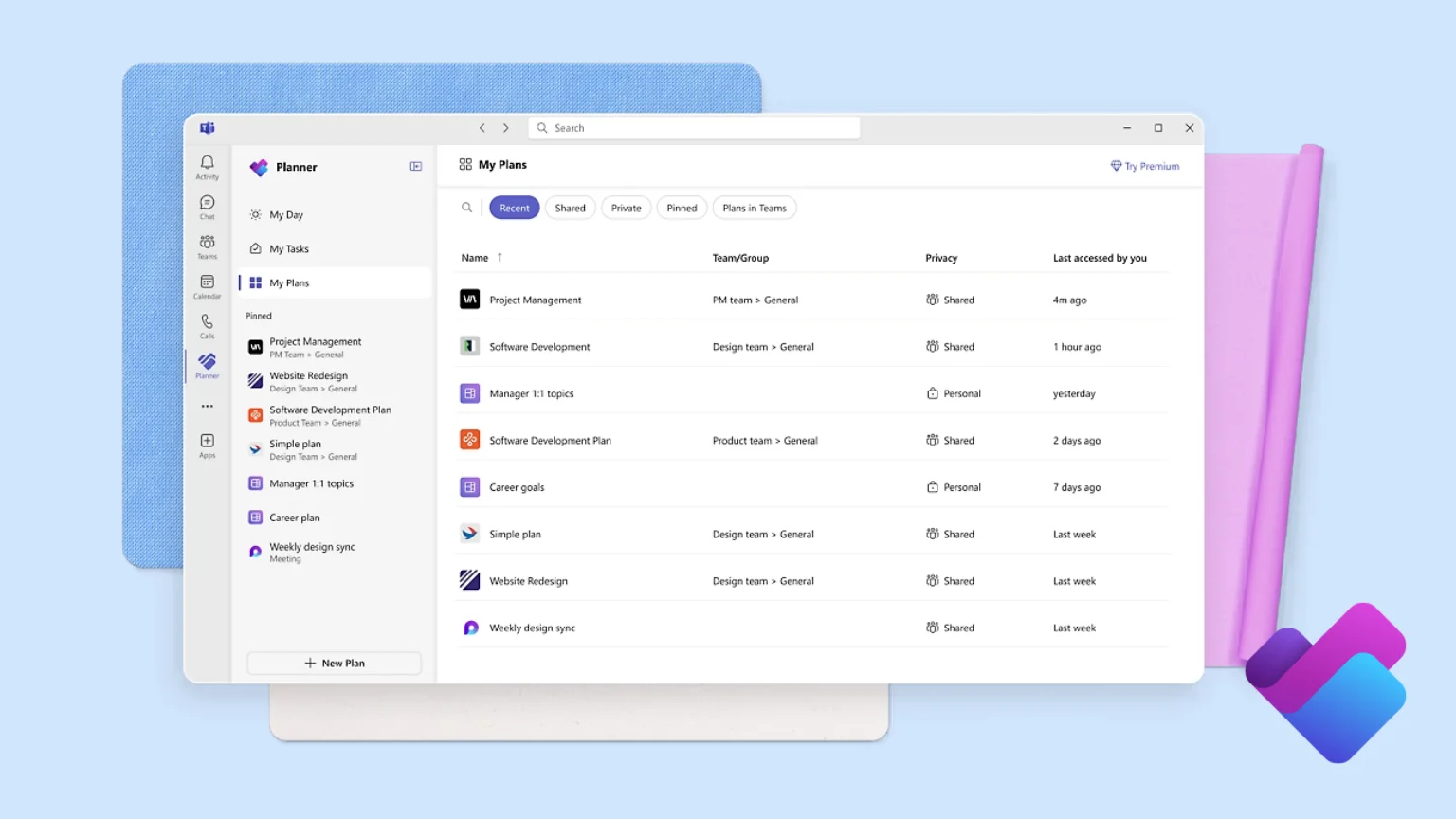Create a New Plan

tap(335, 663)
